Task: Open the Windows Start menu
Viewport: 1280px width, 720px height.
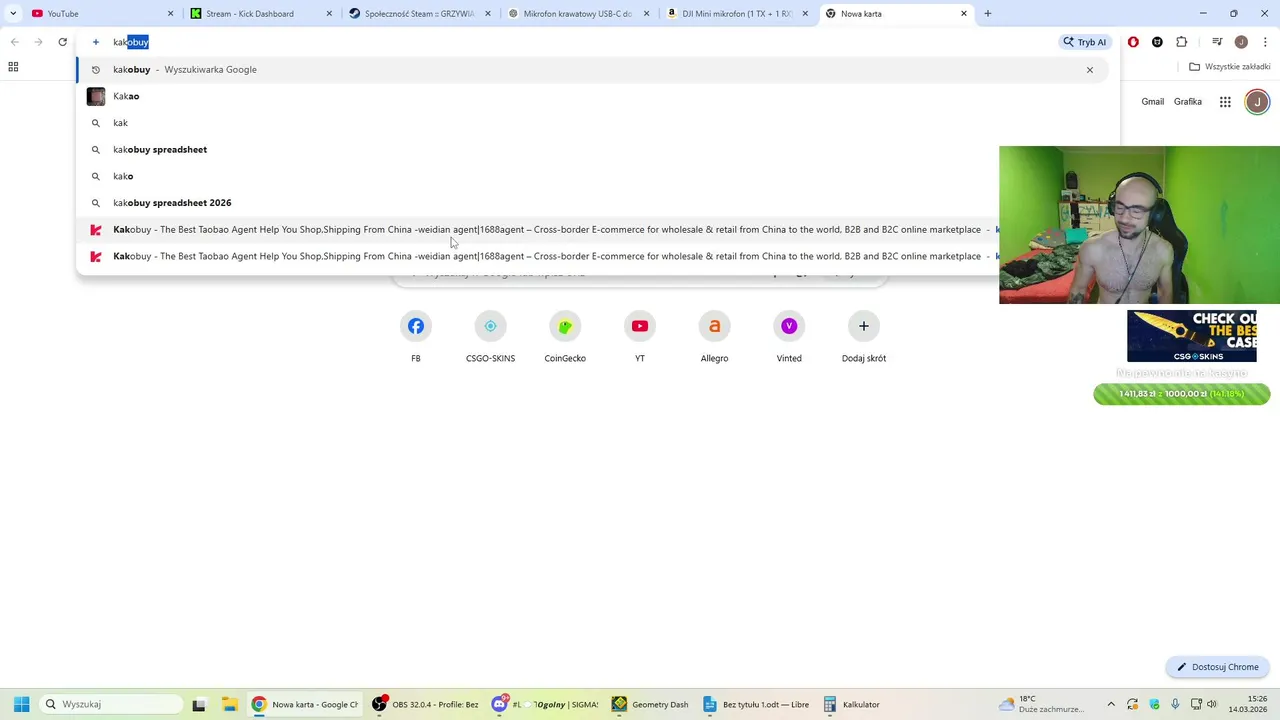Action: 21,704
